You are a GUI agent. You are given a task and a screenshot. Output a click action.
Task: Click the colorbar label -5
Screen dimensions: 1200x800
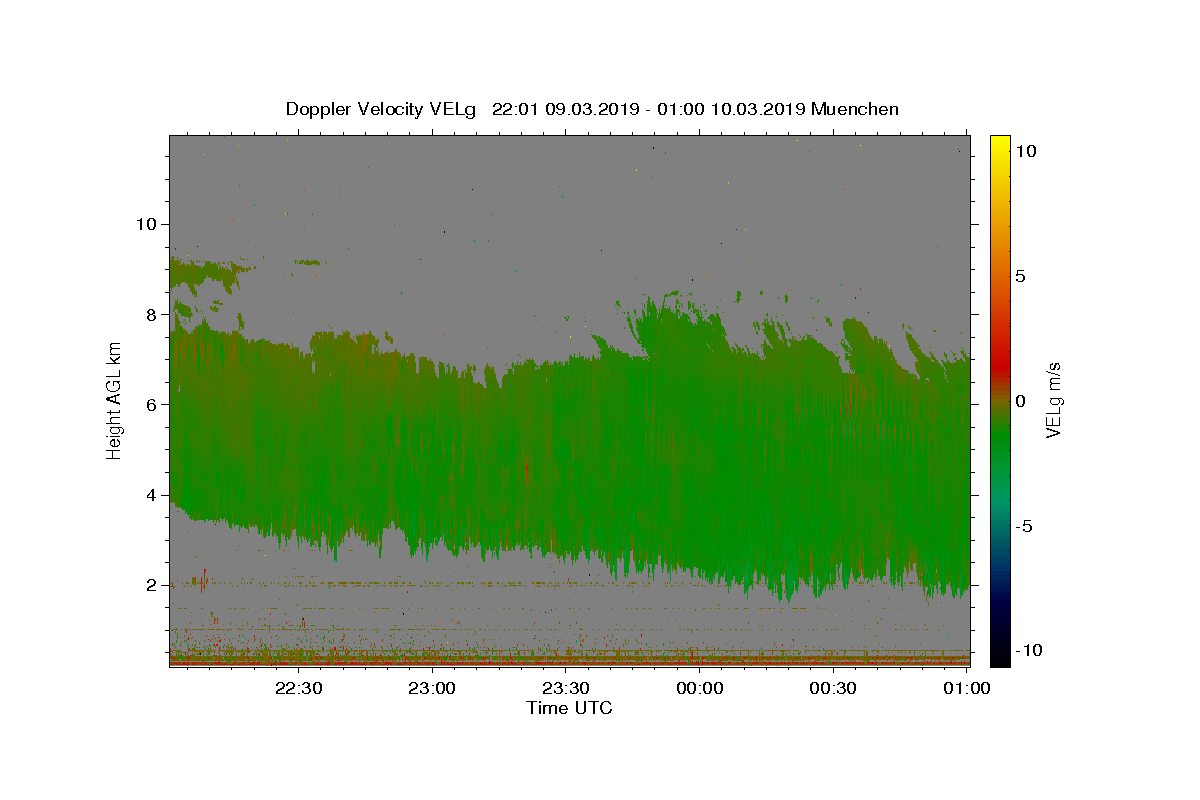pyautogui.click(x=1025, y=526)
